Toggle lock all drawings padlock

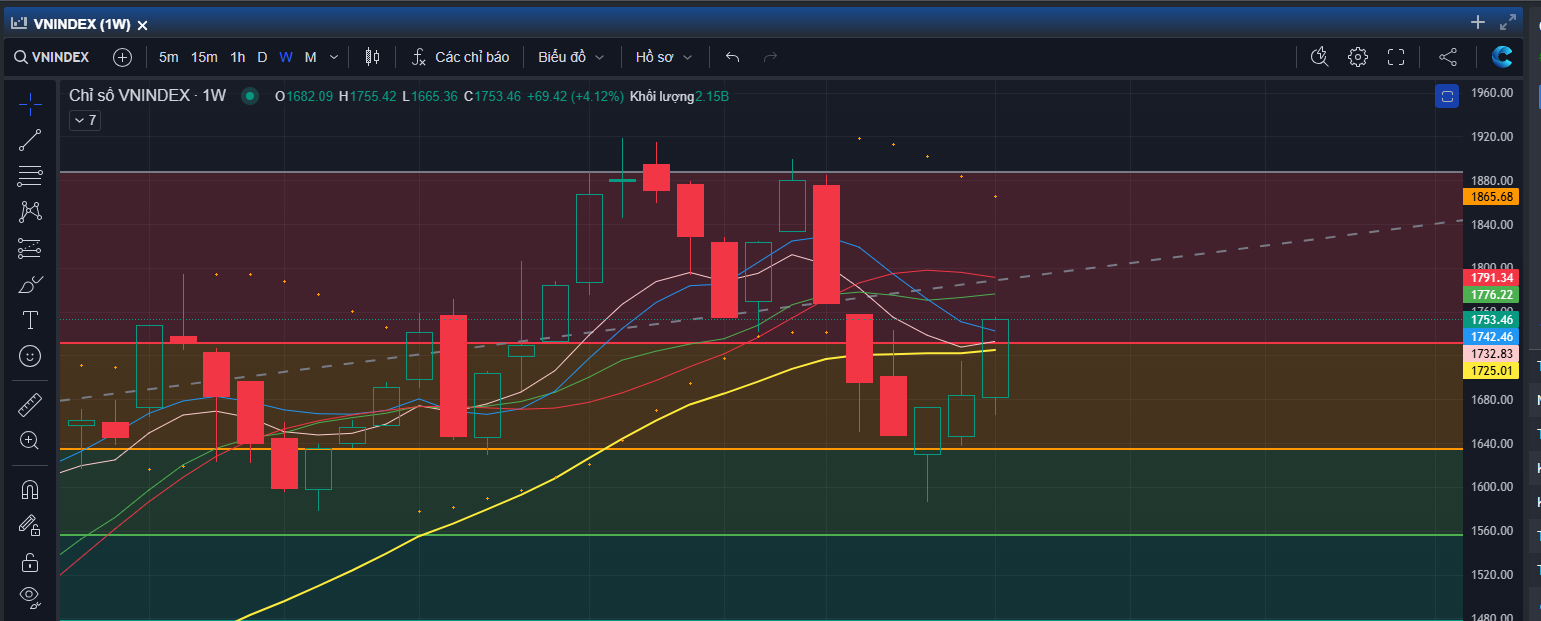(30, 562)
